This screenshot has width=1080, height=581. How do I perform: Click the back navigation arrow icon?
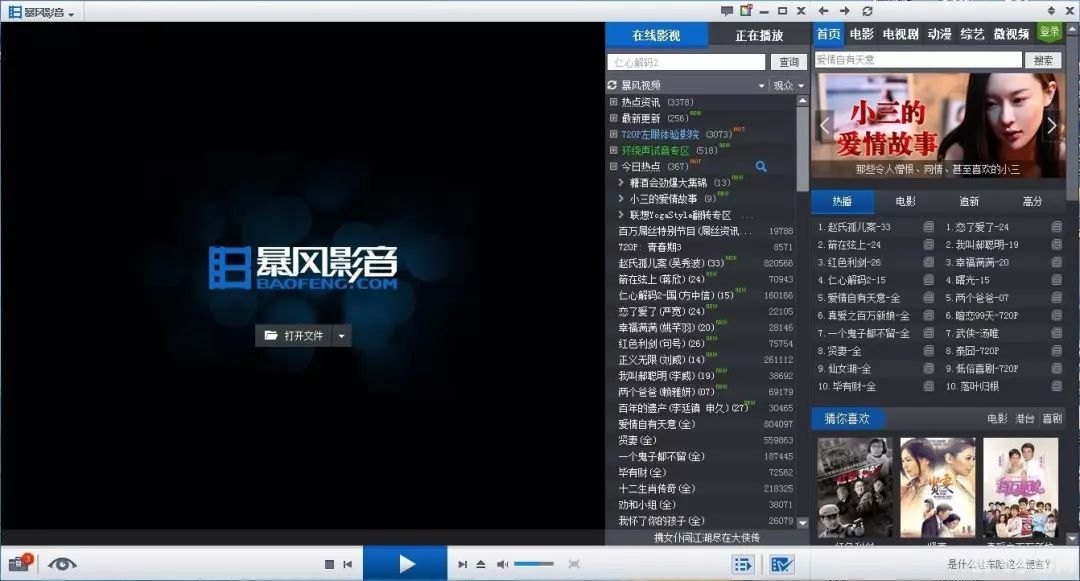[823, 11]
